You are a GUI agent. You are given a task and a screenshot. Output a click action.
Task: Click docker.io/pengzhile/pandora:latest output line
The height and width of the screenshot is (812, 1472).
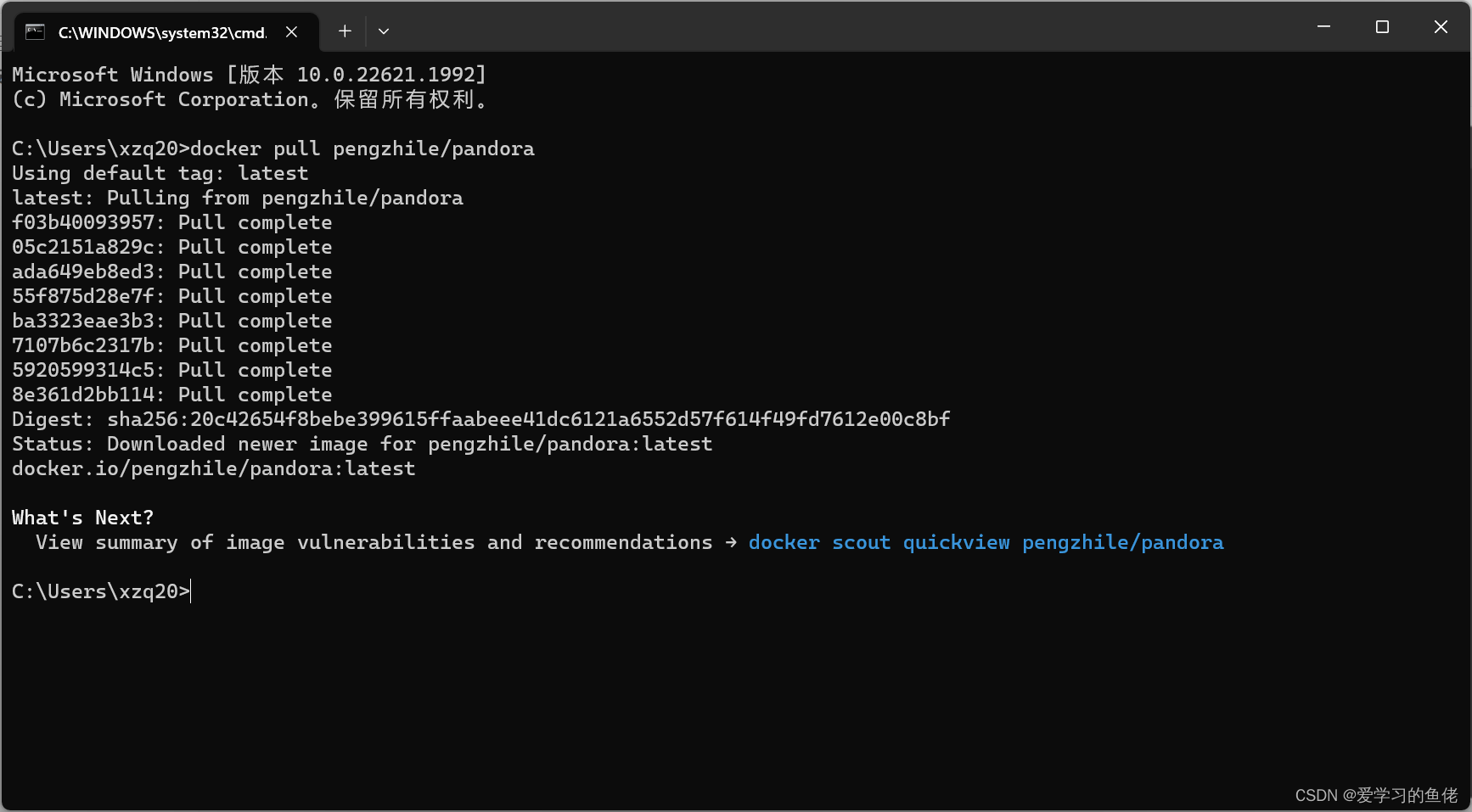[214, 468]
